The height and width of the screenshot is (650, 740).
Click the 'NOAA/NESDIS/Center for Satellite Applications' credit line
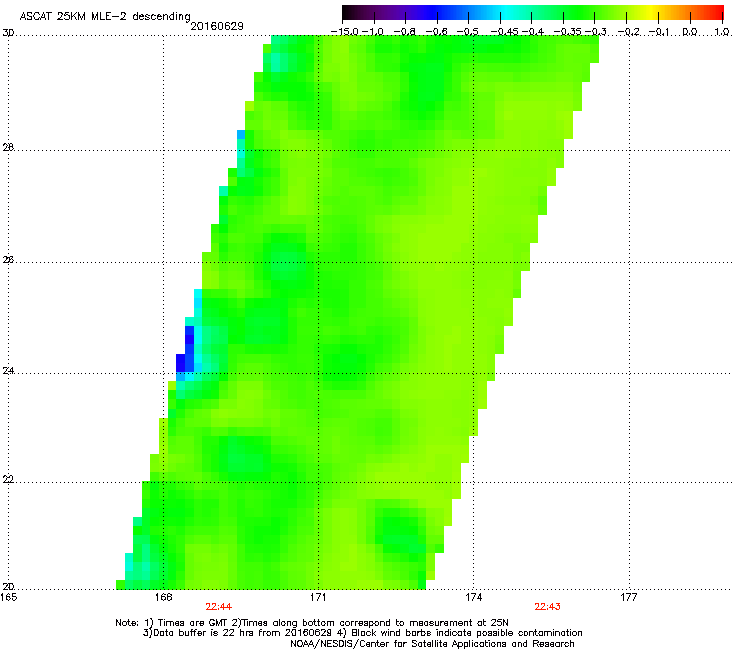click(432, 644)
